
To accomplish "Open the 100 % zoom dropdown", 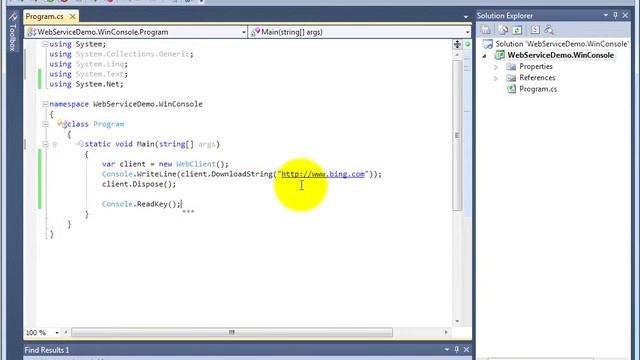I will click(56, 333).
